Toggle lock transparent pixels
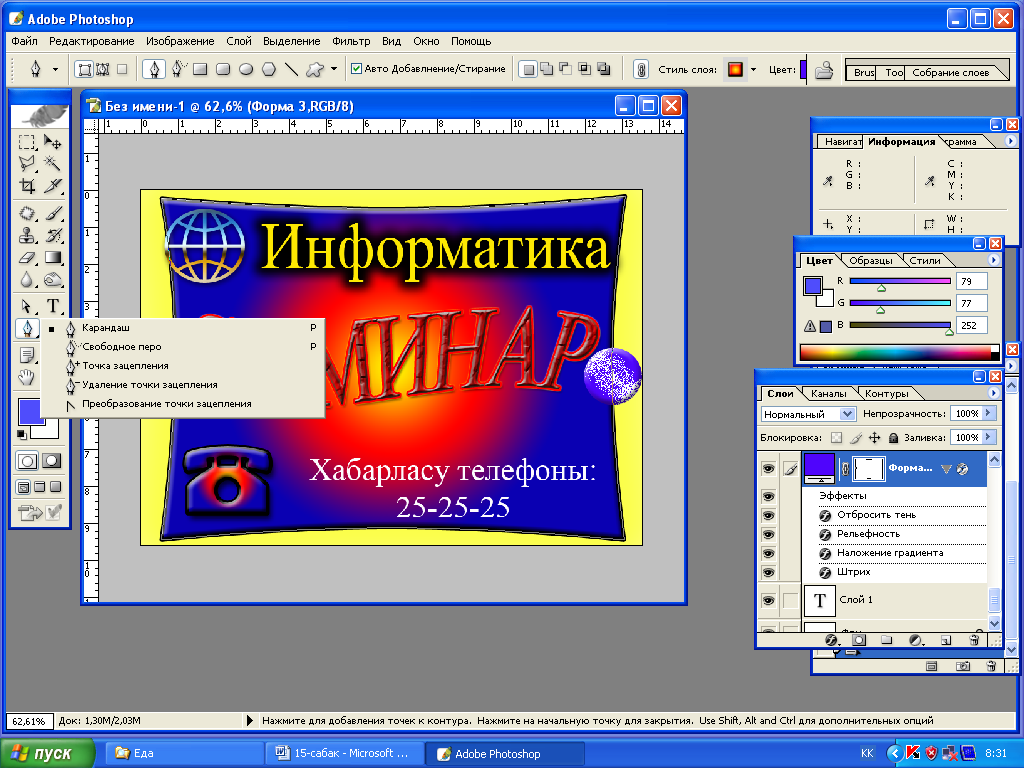 (x=837, y=438)
